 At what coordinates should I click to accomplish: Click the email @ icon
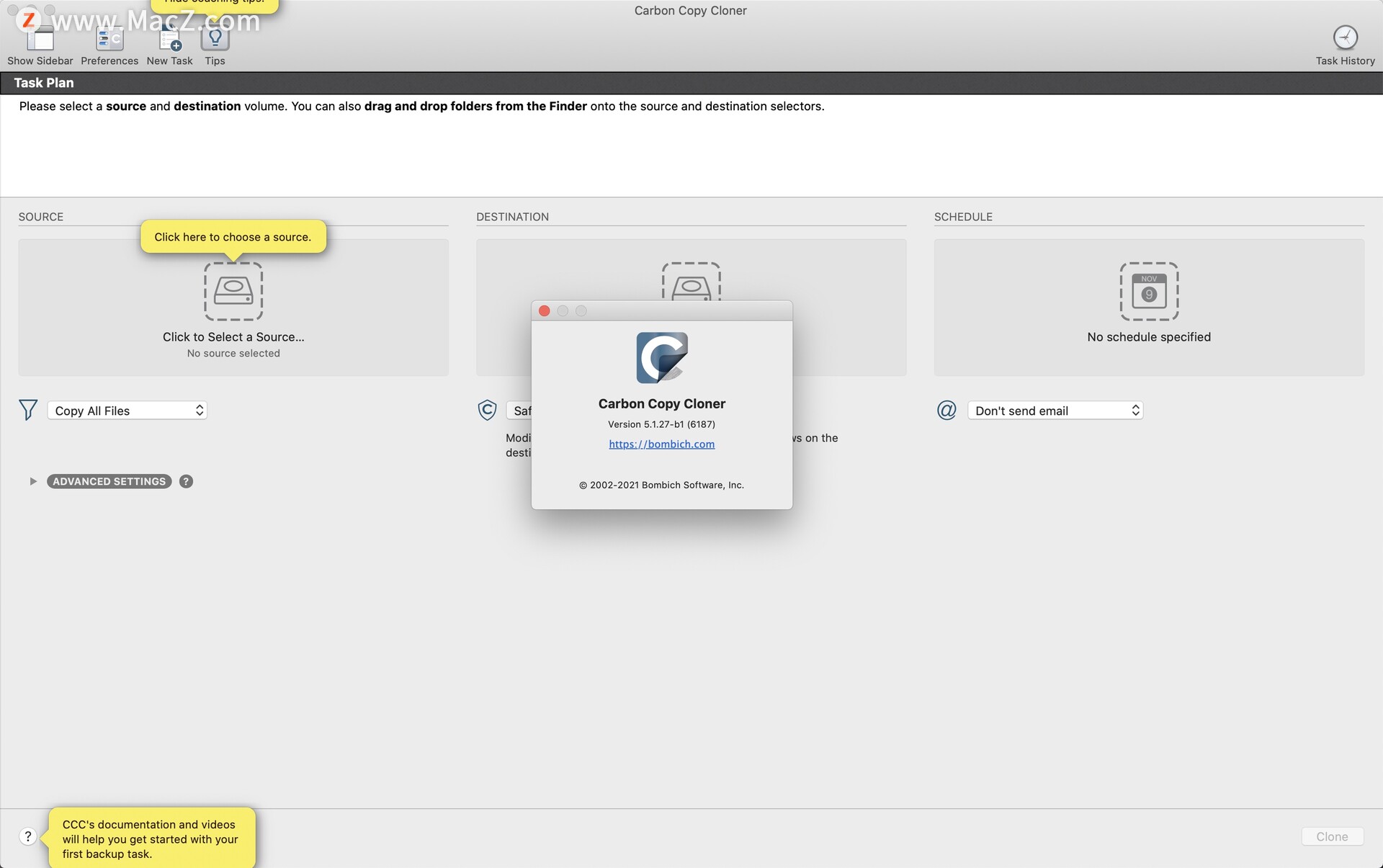[946, 410]
